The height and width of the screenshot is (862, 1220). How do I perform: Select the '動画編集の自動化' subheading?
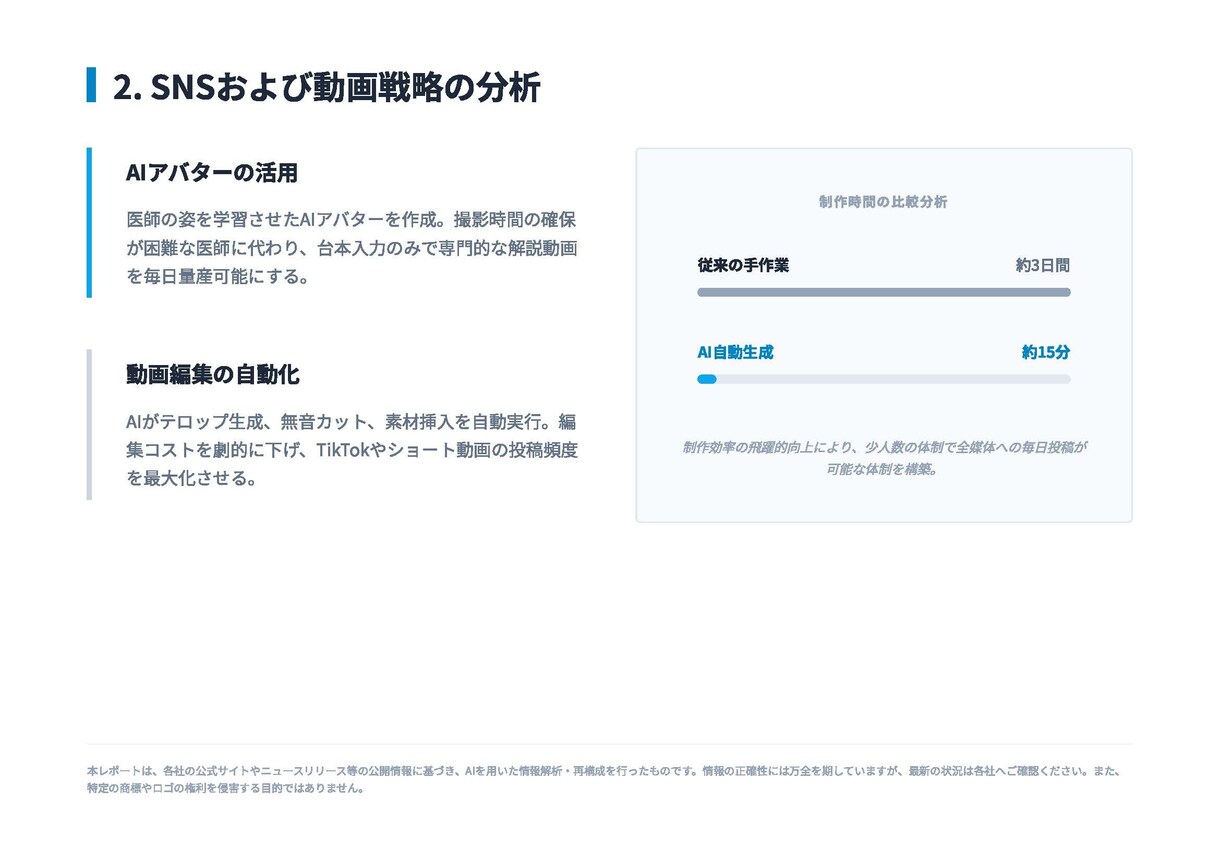tap(213, 374)
